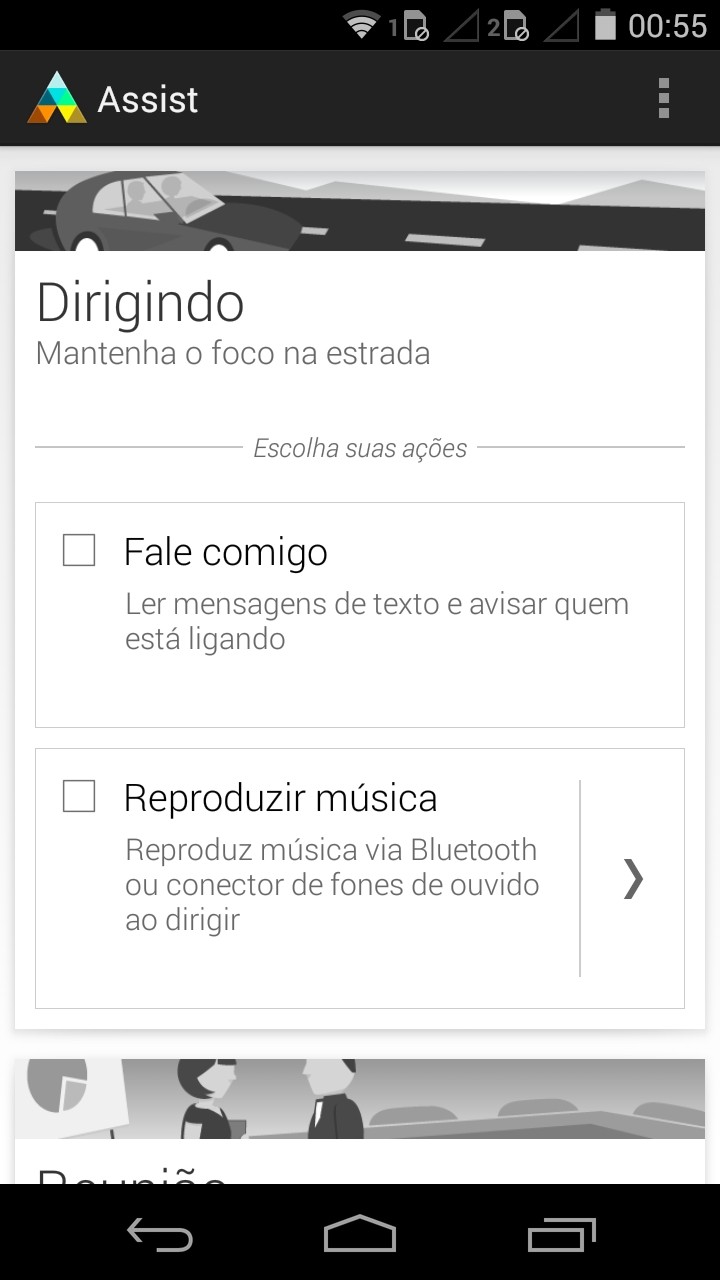This screenshot has height=1280, width=720.
Task: Tap the meeting banner illustration
Action: [360, 1098]
